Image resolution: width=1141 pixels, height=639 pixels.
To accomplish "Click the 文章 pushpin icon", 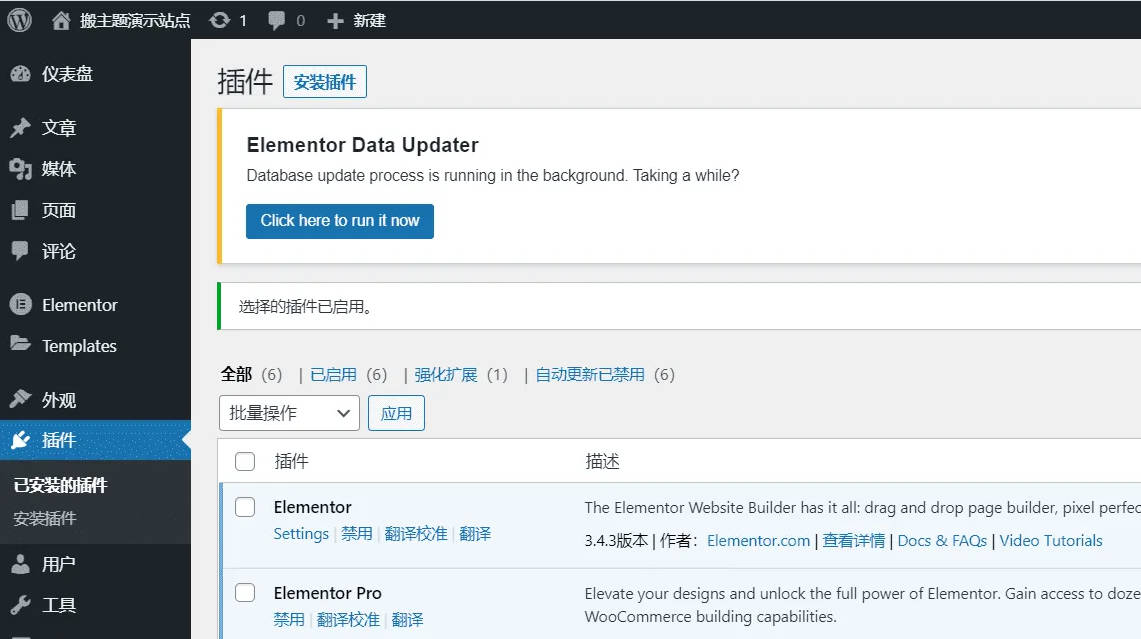I will click(20, 127).
